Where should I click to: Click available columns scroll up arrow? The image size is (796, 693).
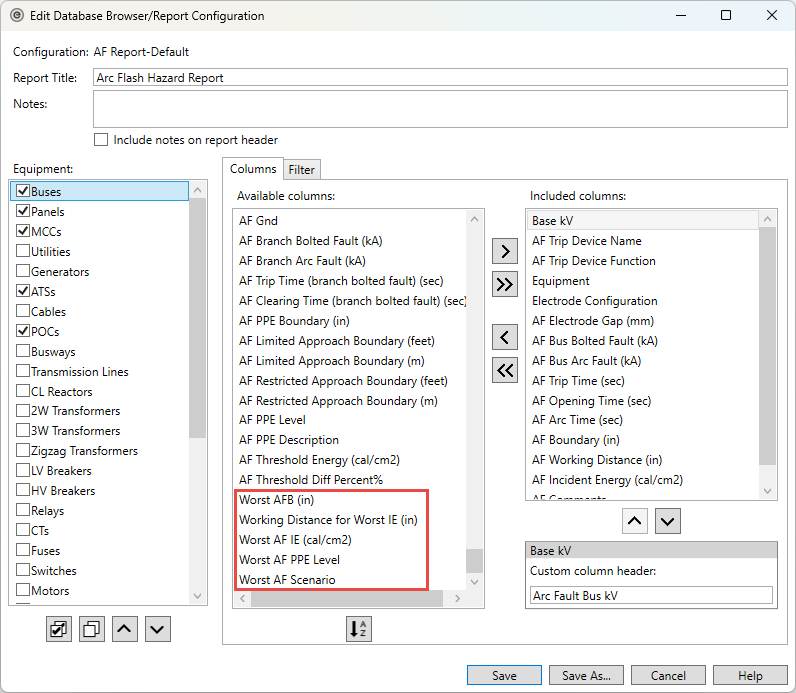pos(475,219)
